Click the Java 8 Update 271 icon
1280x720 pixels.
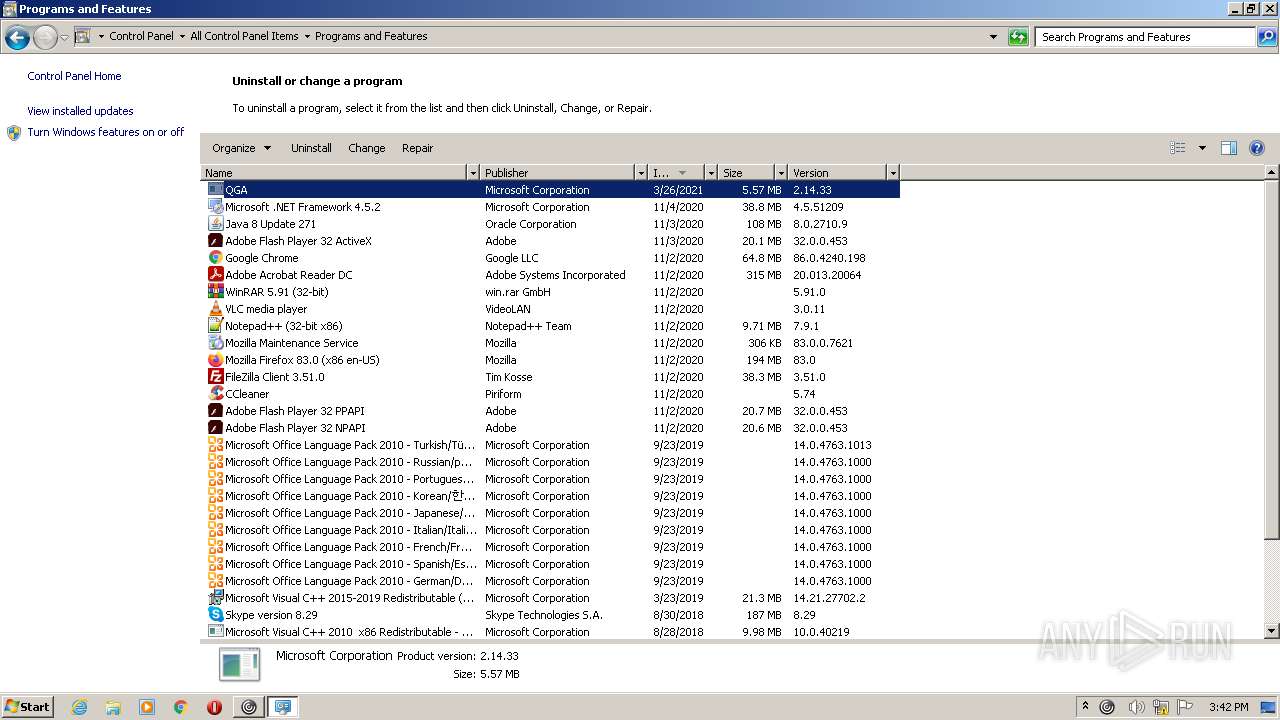(x=215, y=223)
